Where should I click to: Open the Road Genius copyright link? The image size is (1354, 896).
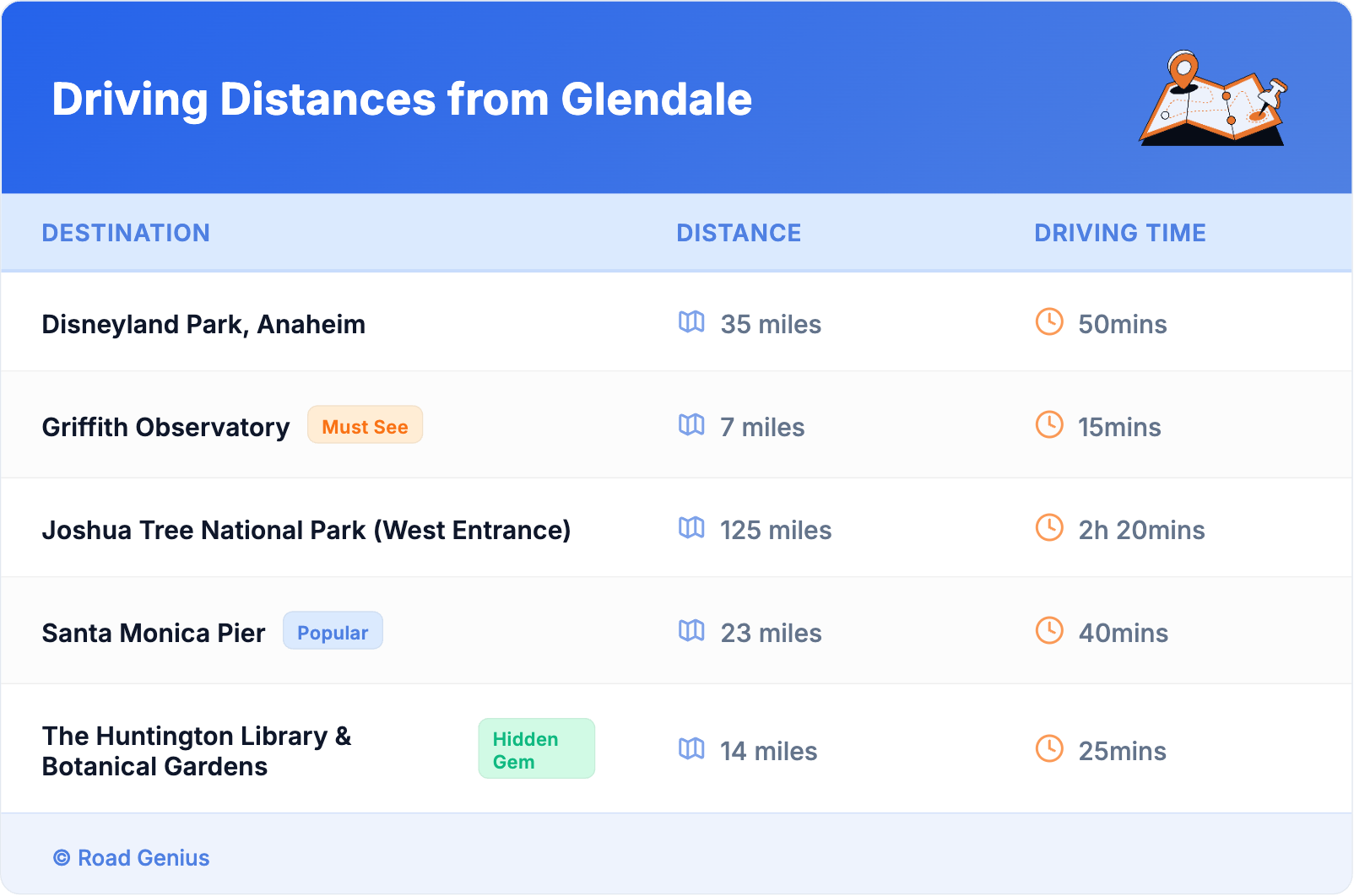click(x=132, y=858)
